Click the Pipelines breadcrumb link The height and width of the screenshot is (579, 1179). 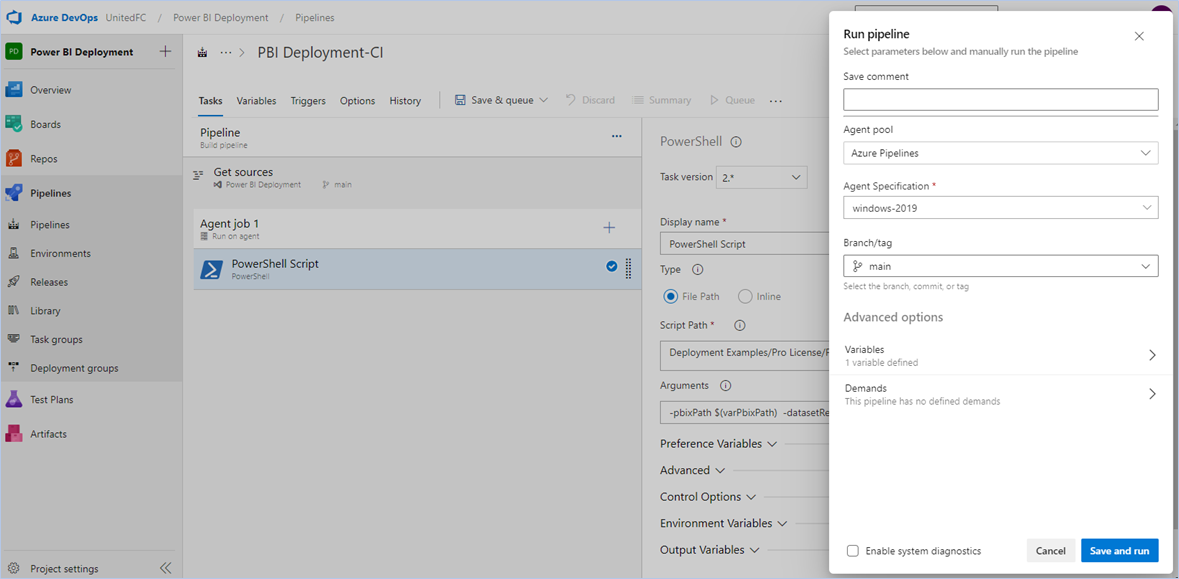click(x=315, y=17)
